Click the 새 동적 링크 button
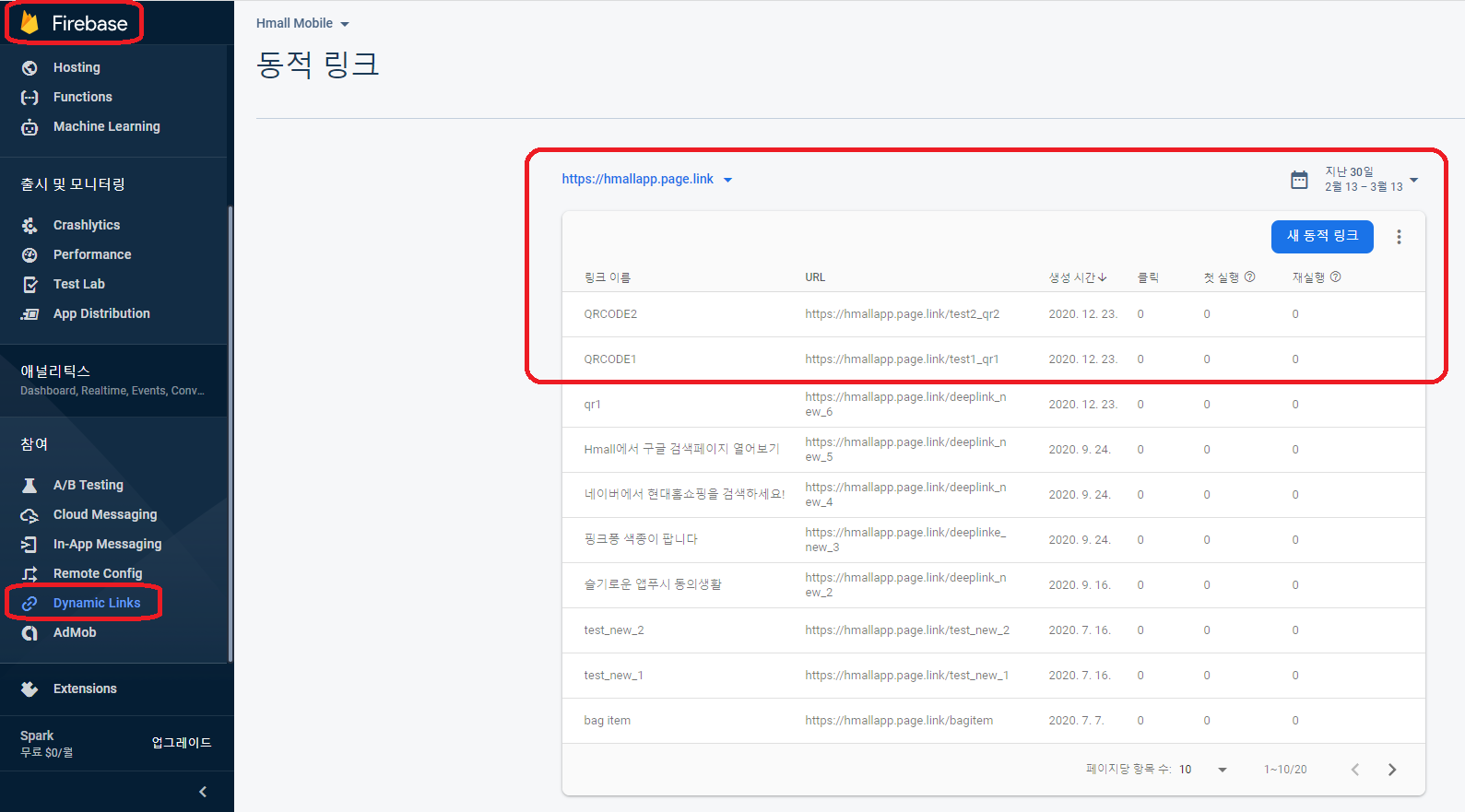The width and height of the screenshot is (1465, 812). 1322,236
